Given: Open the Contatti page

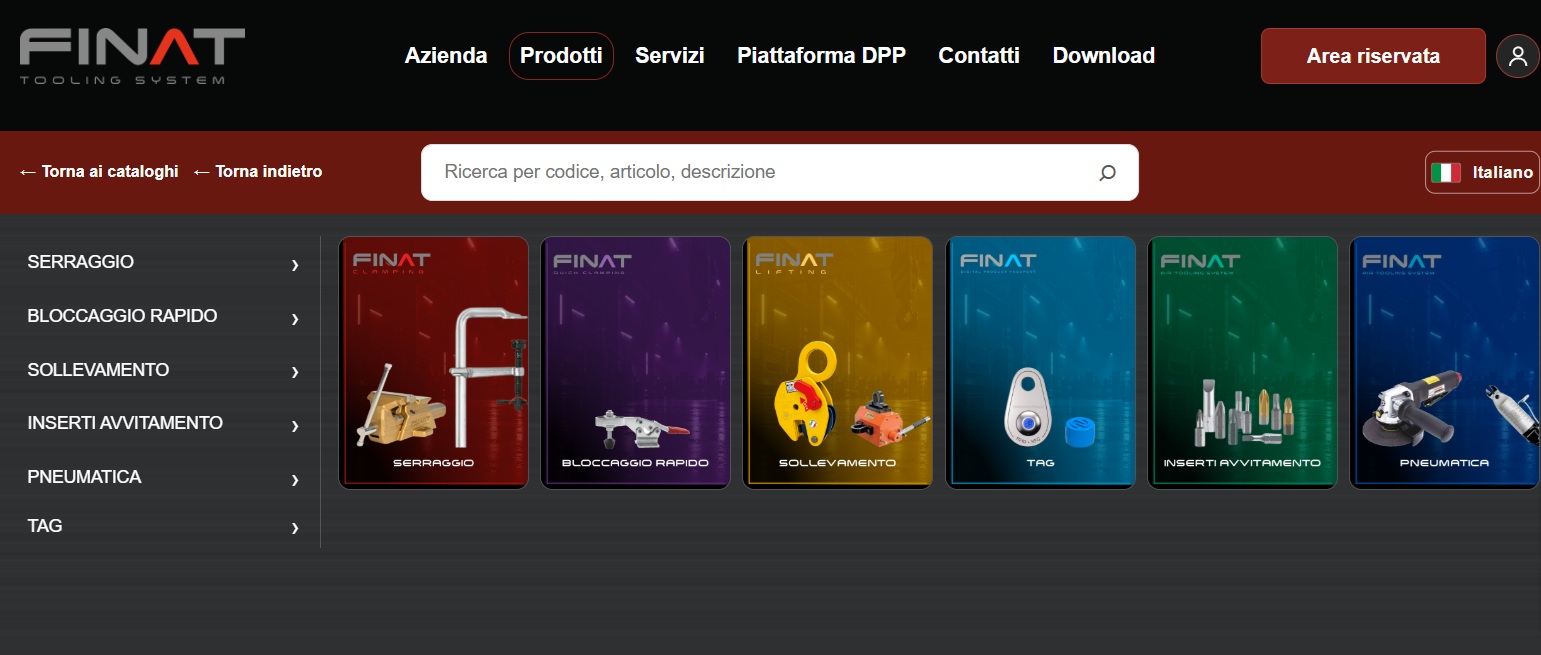Looking at the screenshot, I should [x=979, y=56].
